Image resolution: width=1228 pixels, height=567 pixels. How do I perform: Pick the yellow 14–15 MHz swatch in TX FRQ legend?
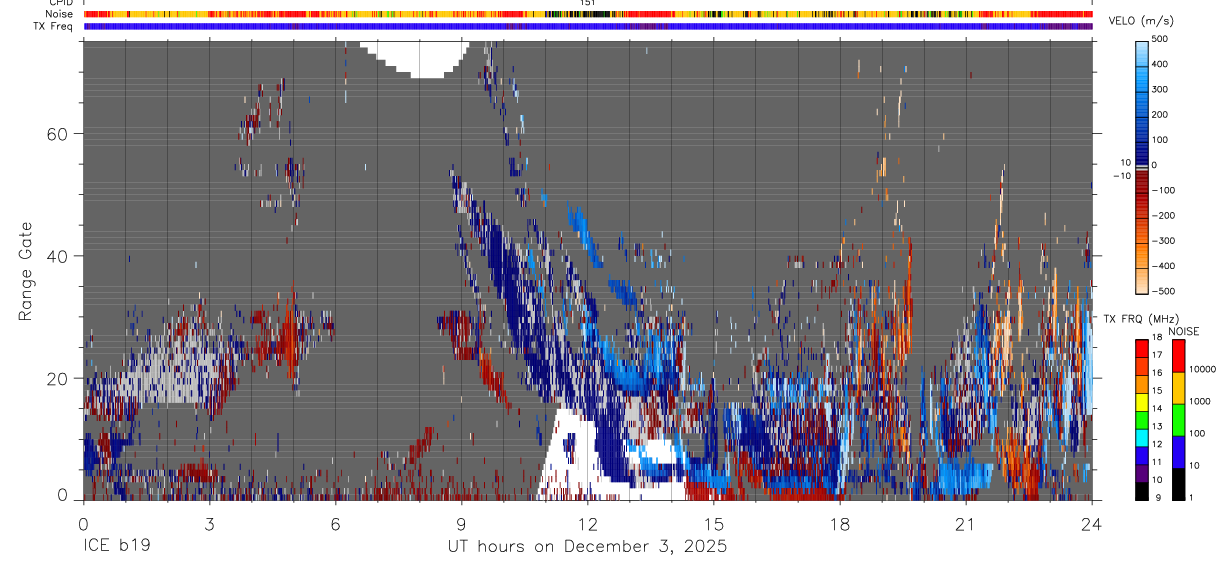[x=1142, y=402]
